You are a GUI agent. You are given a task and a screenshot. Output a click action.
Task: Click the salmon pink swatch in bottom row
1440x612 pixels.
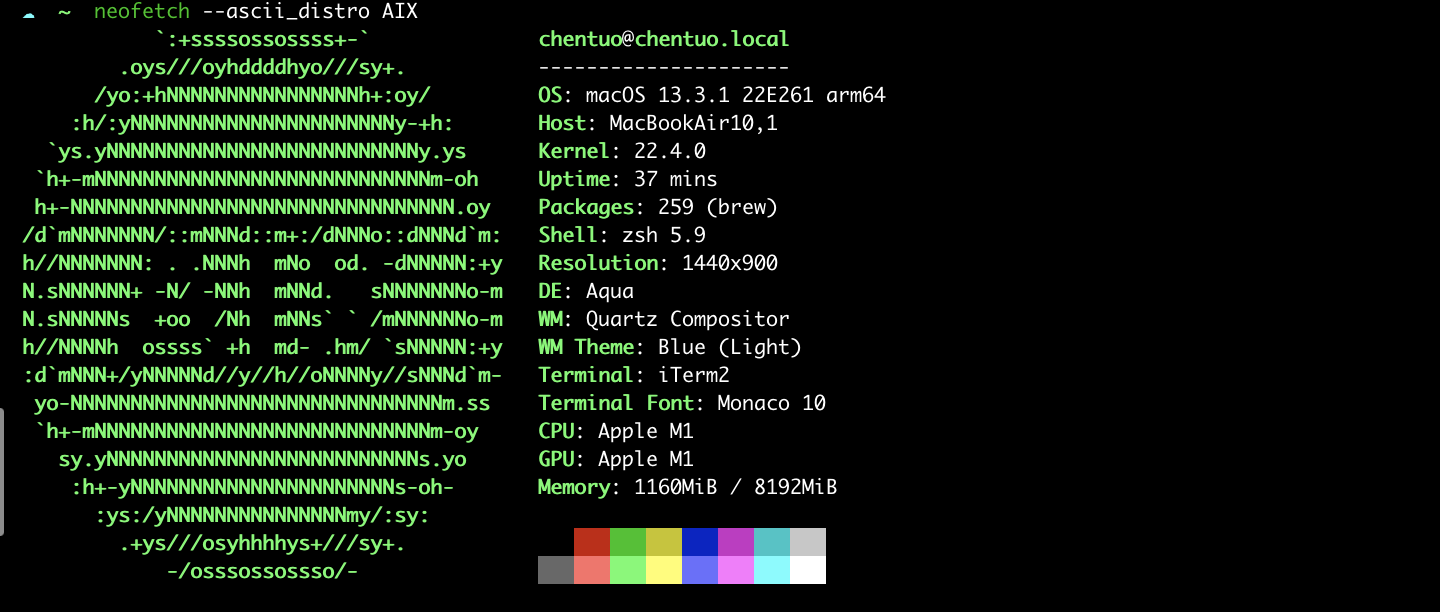591,570
